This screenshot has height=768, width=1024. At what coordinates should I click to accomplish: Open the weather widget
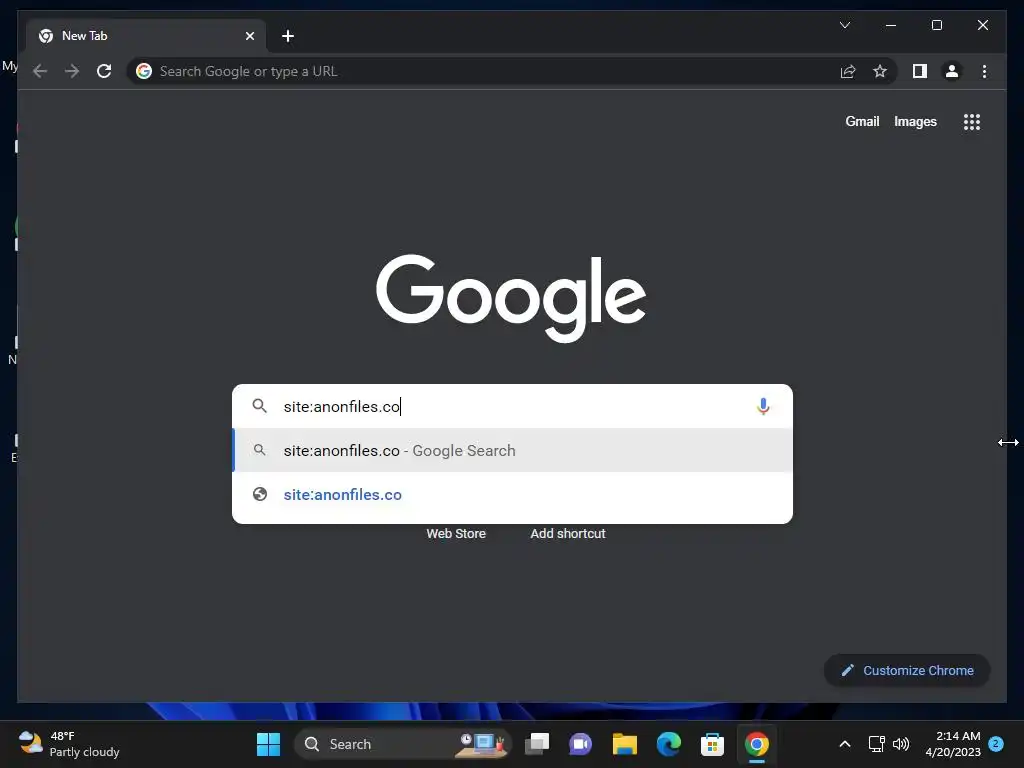(x=69, y=744)
